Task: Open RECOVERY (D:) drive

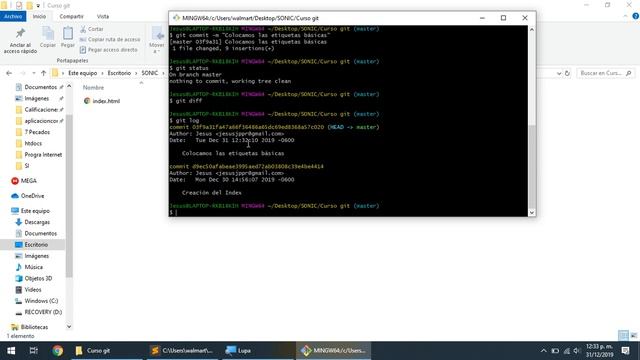Action: pyautogui.click(x=39, y=312)
